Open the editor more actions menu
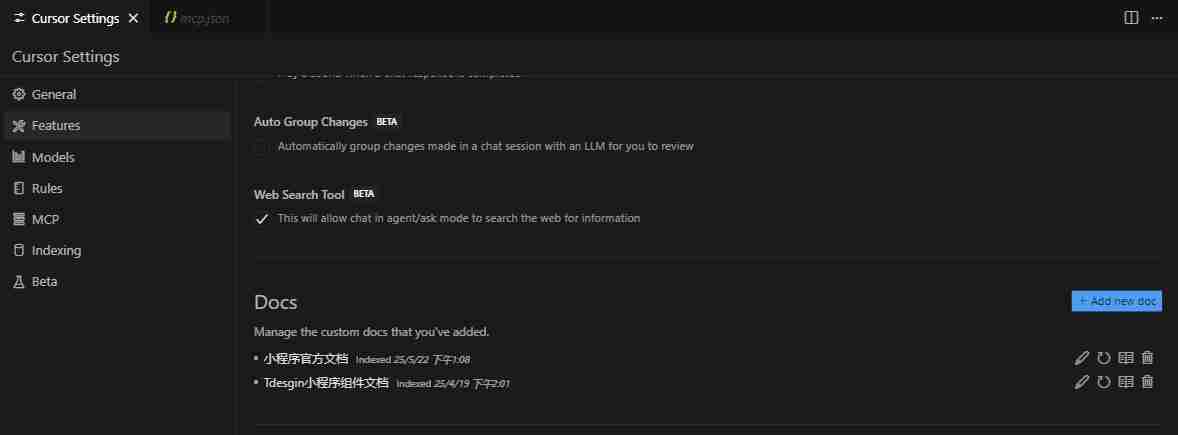The width and height of the screenshot is (1178, 435). [x=1157, y=18]
